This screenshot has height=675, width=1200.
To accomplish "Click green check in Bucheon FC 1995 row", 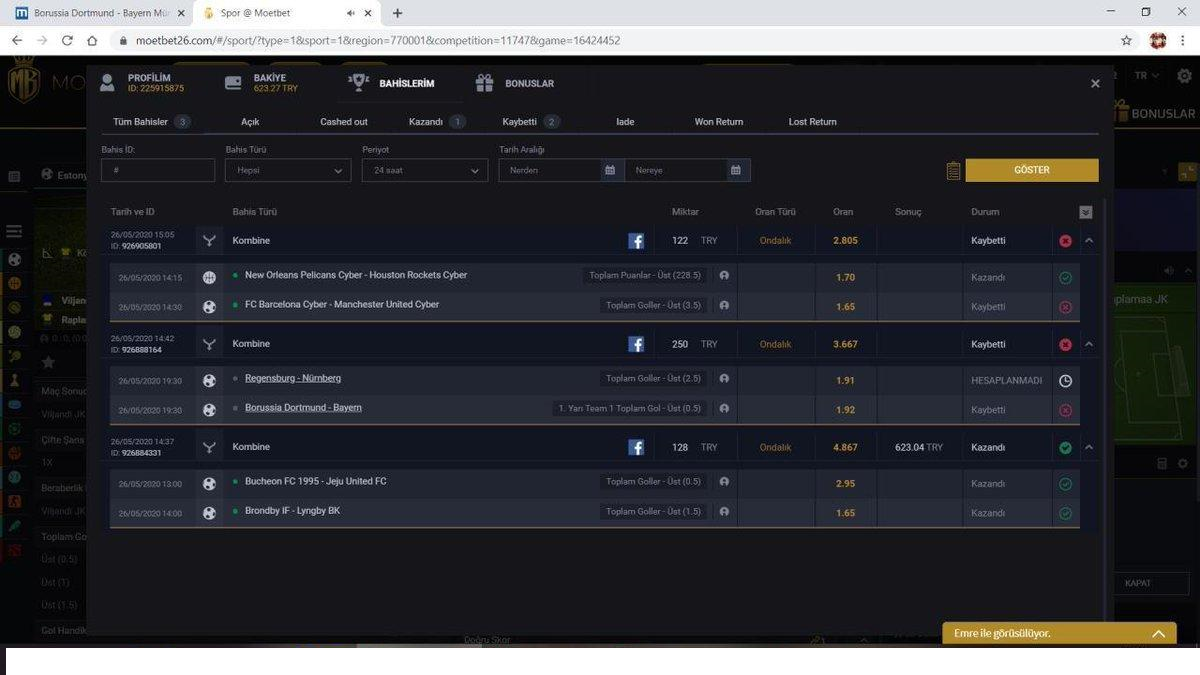I will pyautogui.click(x=1065, y=484).
